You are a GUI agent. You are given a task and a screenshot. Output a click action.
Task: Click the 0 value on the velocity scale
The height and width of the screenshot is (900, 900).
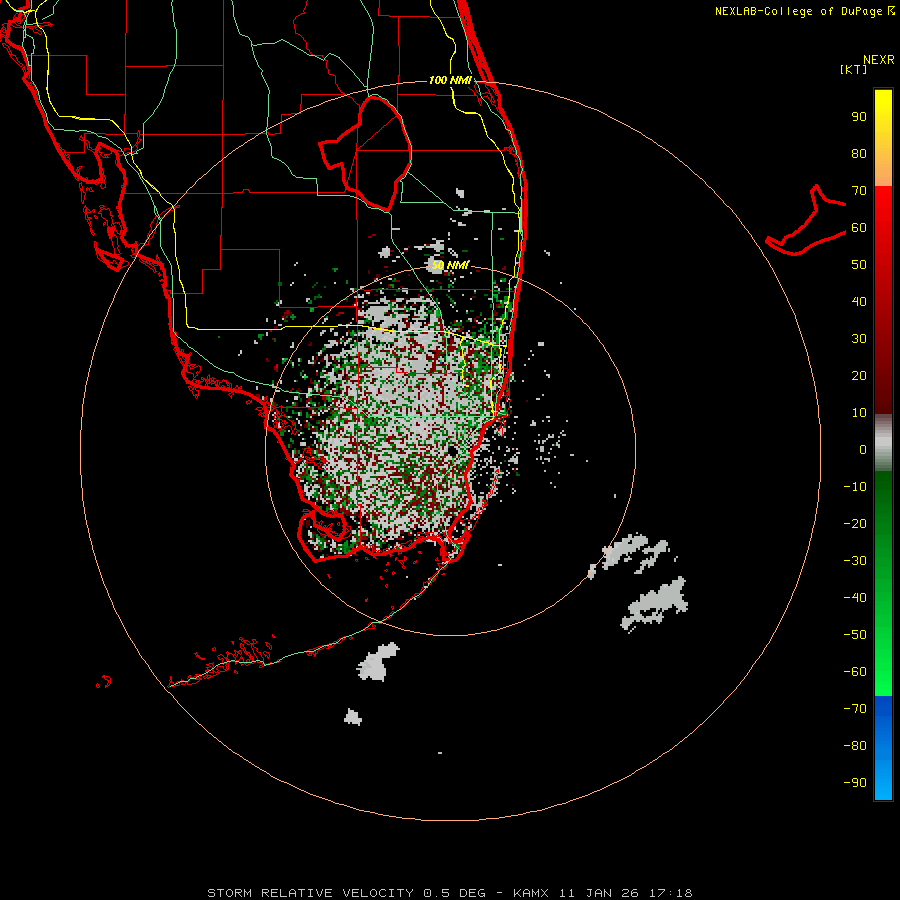[863, 449]
